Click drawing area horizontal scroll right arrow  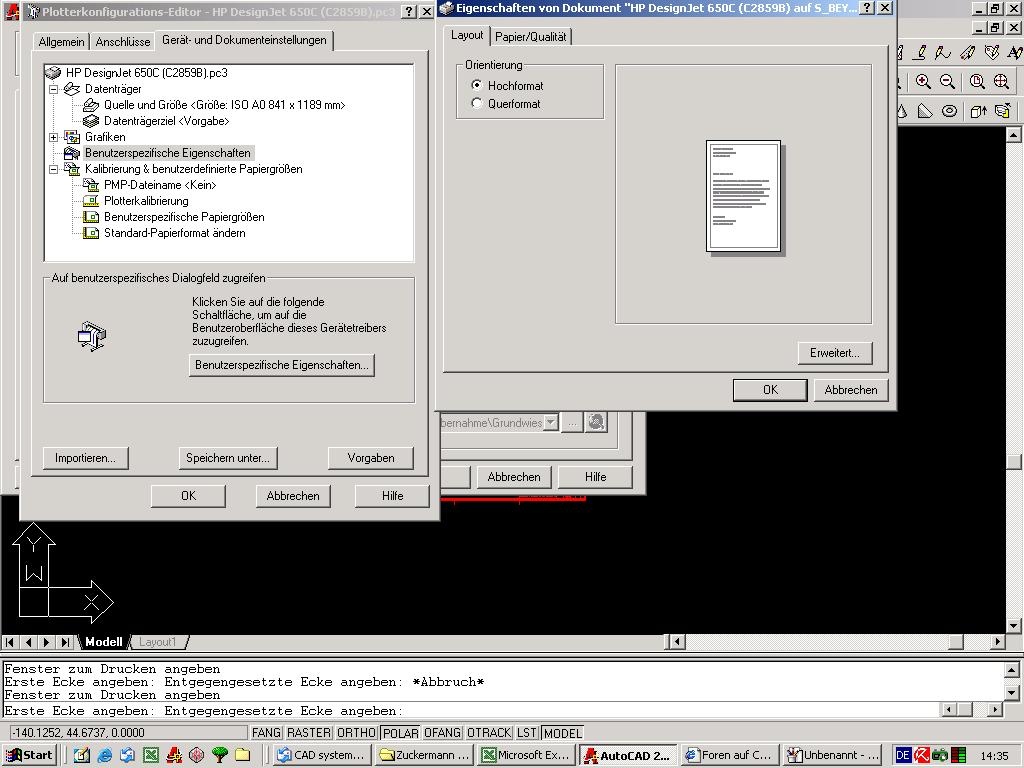[x=997, y=642]
